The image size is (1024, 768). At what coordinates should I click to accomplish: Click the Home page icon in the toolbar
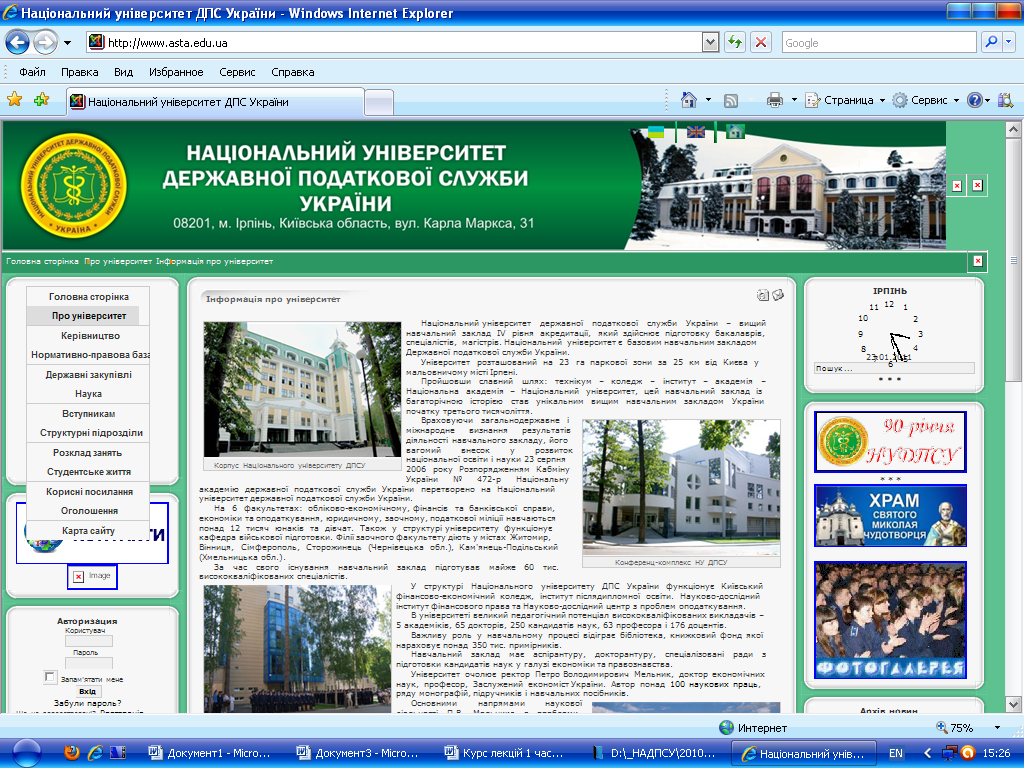(689, 100)
